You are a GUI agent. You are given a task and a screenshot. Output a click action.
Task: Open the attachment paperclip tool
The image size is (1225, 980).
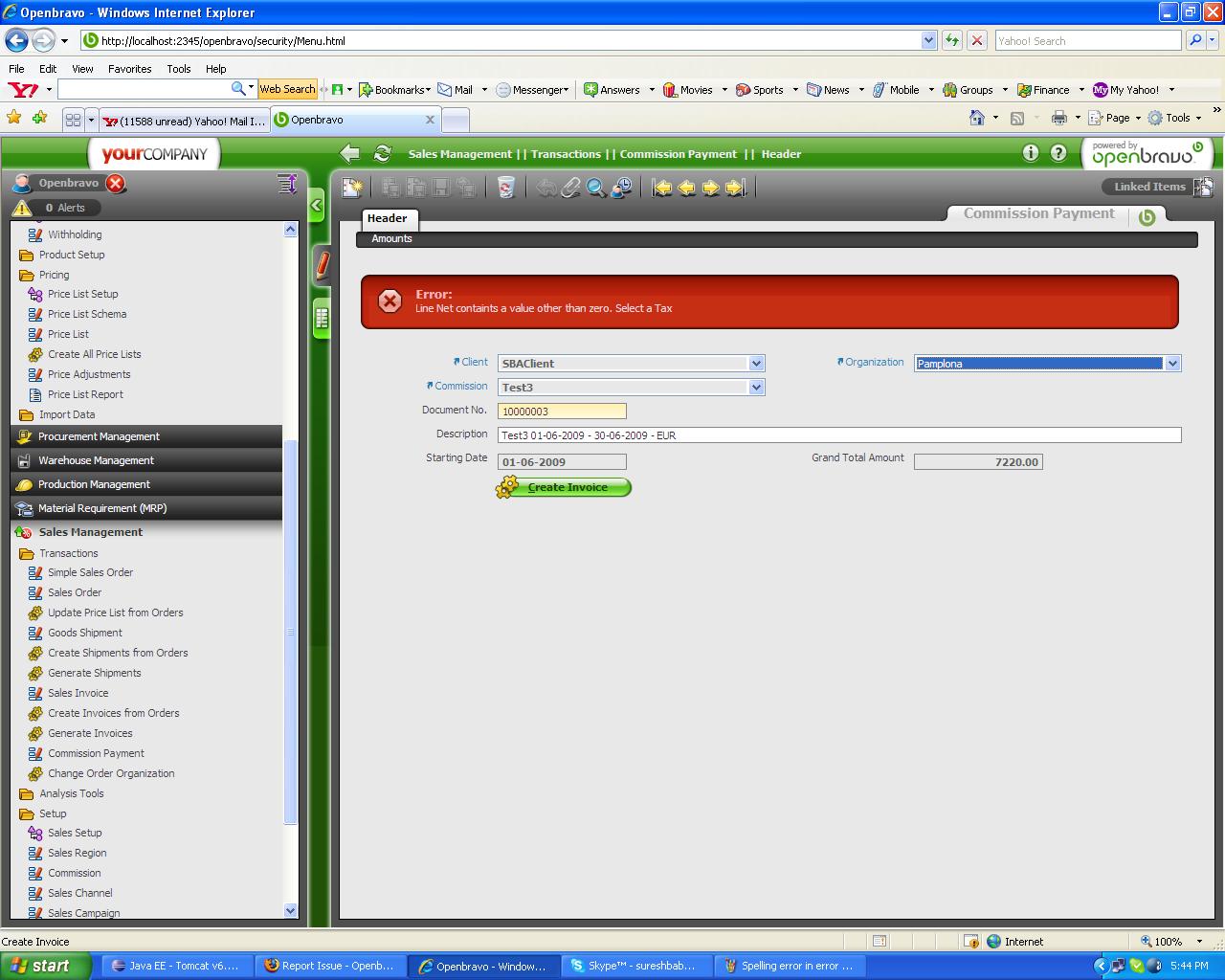(x=571, y=188)
